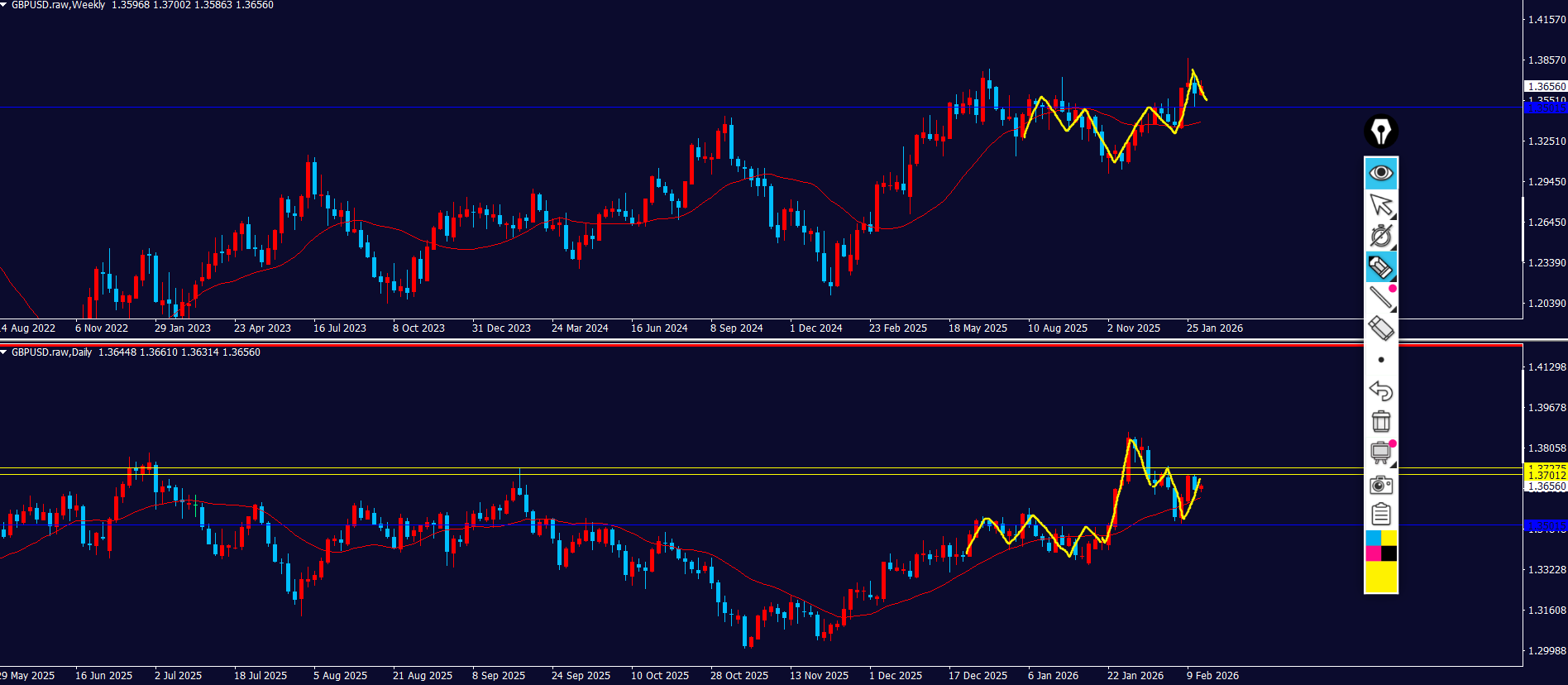Open the whiteboard easel tool
Viewport: 1568px width, 685px height.
[1380, 453]
